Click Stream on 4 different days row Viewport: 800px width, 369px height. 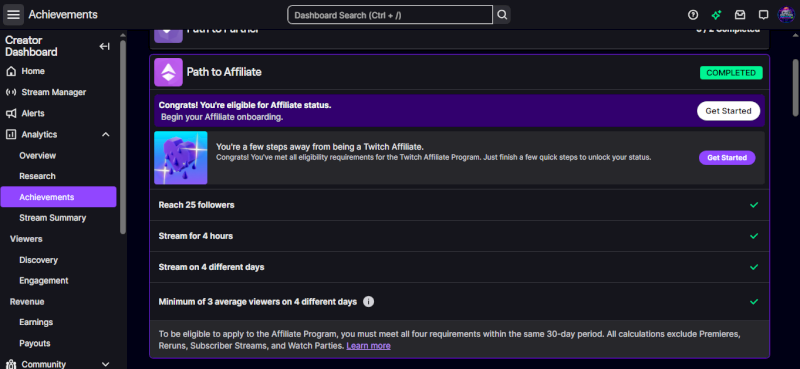(x=459, y=267)
